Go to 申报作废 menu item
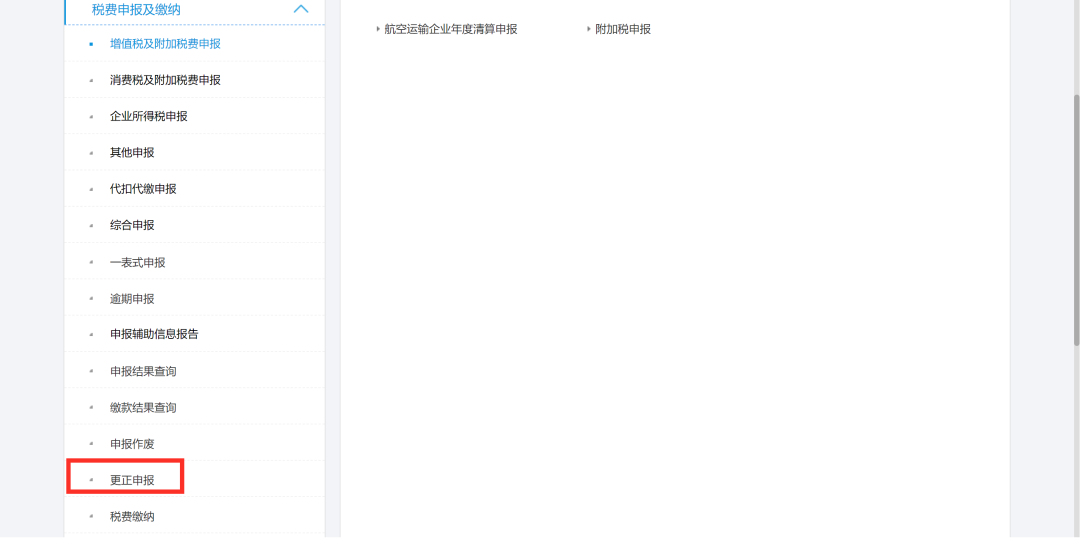 click(x=132, y=444)
